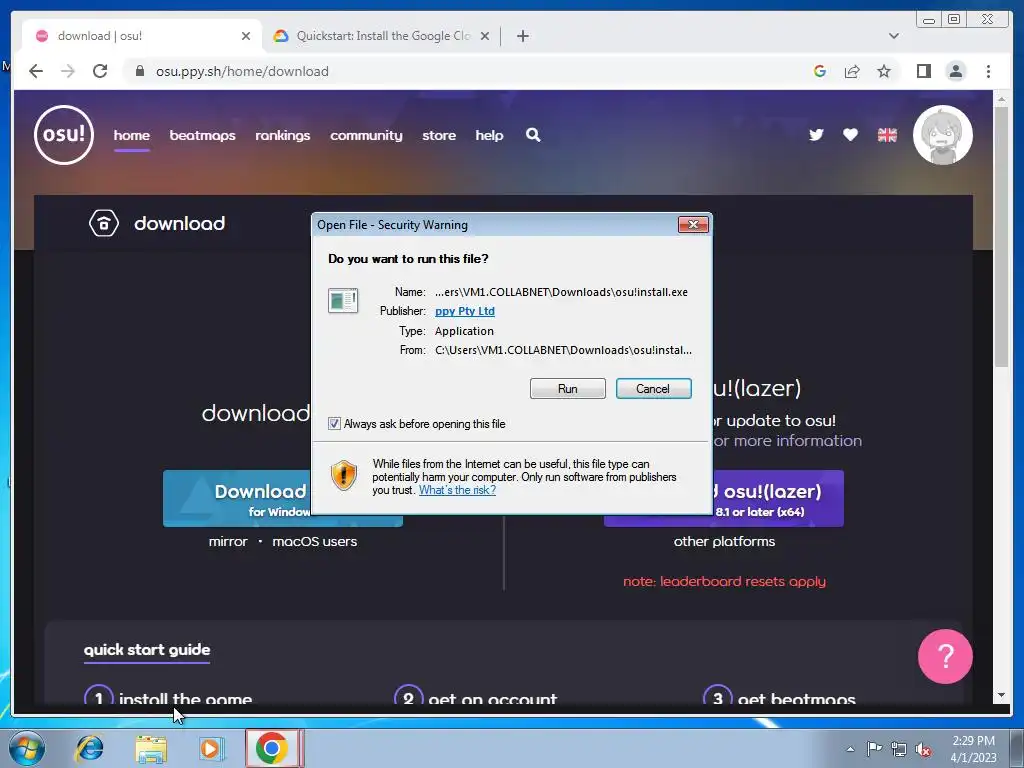Viewport: 1024px width, 768px height.
Task: Share this page using share icon
Action: (x=852, y=71)
